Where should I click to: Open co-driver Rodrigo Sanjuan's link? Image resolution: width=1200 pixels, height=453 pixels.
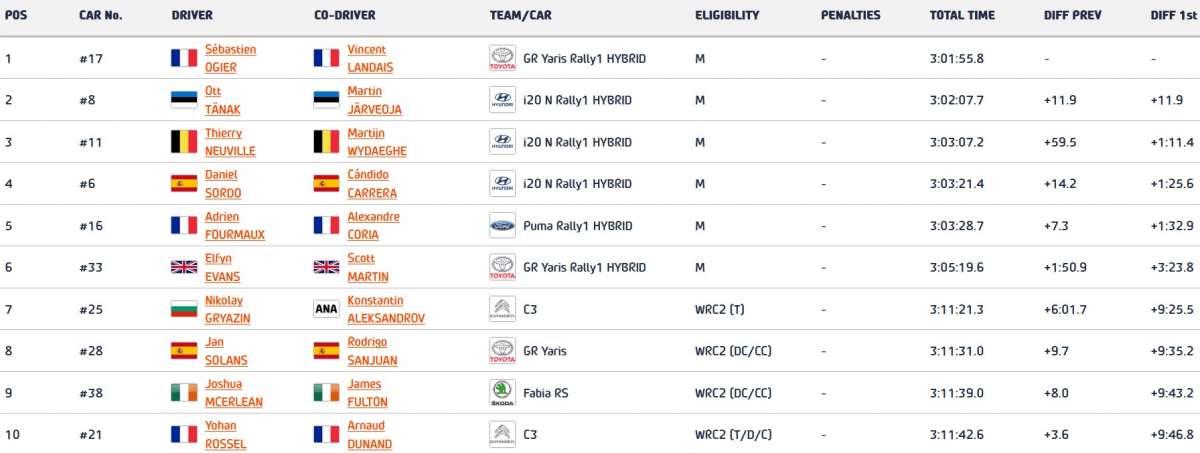pyautogui.click(x=372, y=350)
